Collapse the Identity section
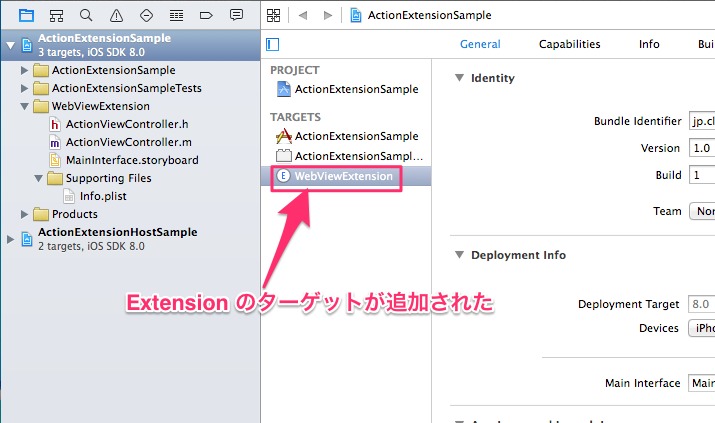 (459, 77)
